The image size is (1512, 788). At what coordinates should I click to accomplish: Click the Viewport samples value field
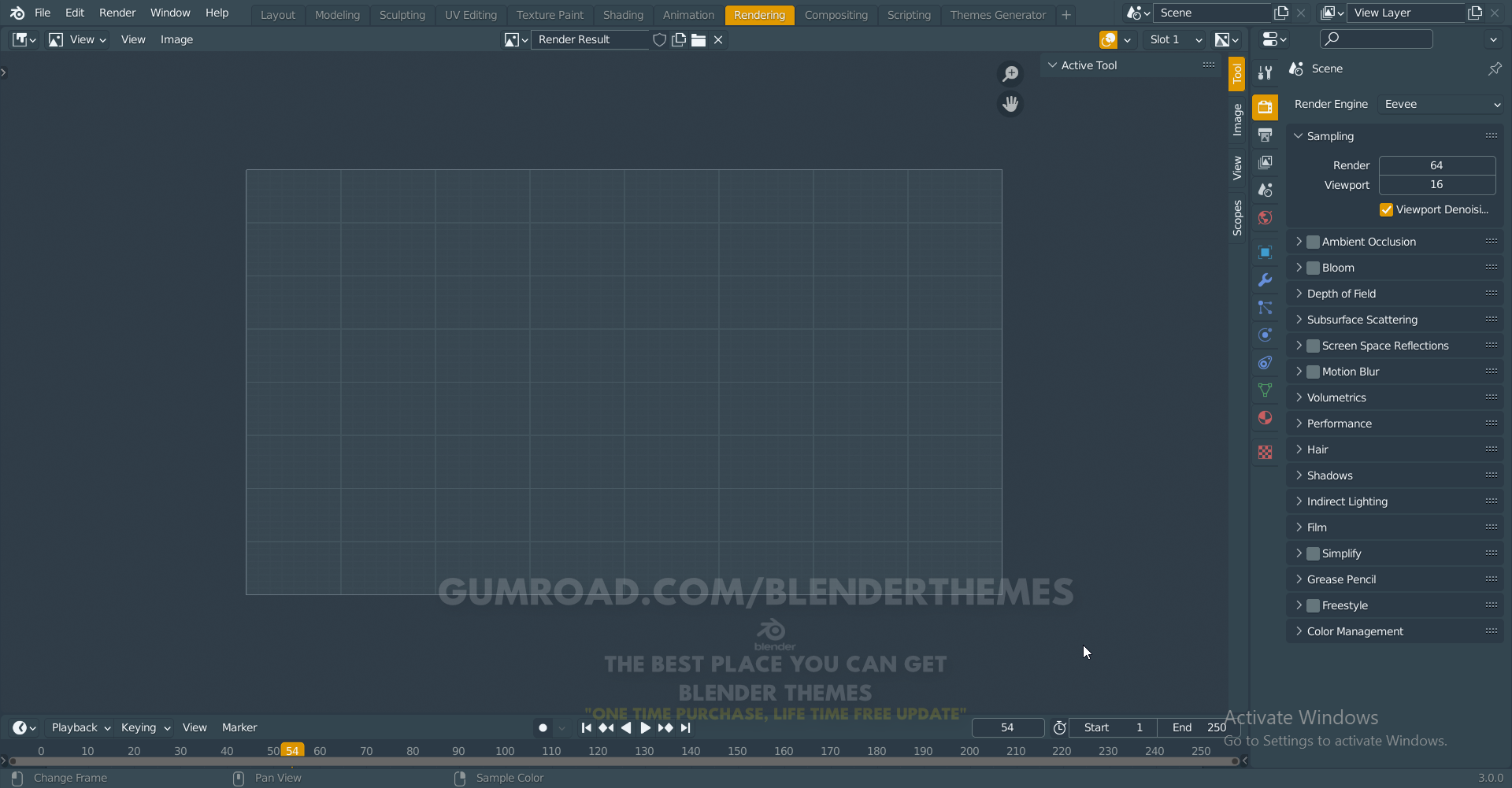coord(1437,185)
